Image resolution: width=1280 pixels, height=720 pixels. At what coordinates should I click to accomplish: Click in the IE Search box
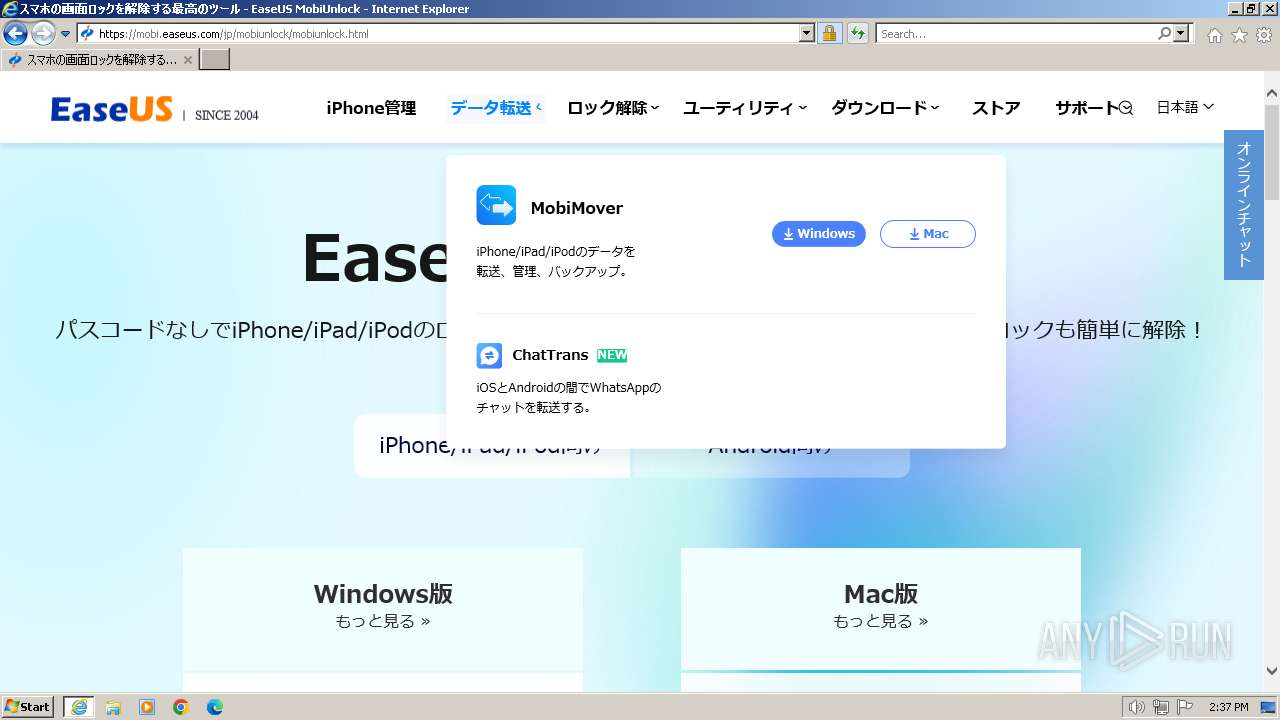[1016, 33]
